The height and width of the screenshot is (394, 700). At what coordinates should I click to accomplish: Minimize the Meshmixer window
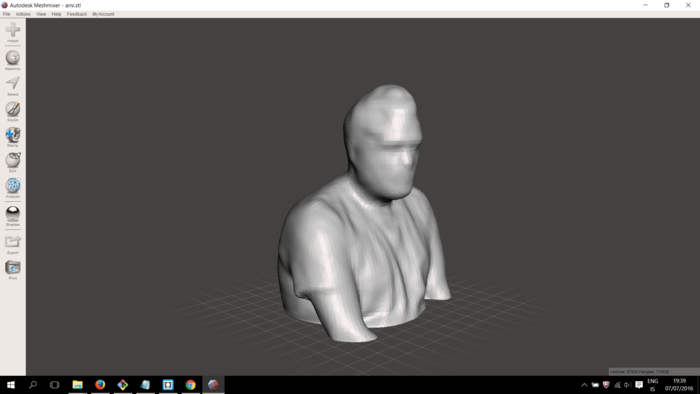tap(646, 5)
